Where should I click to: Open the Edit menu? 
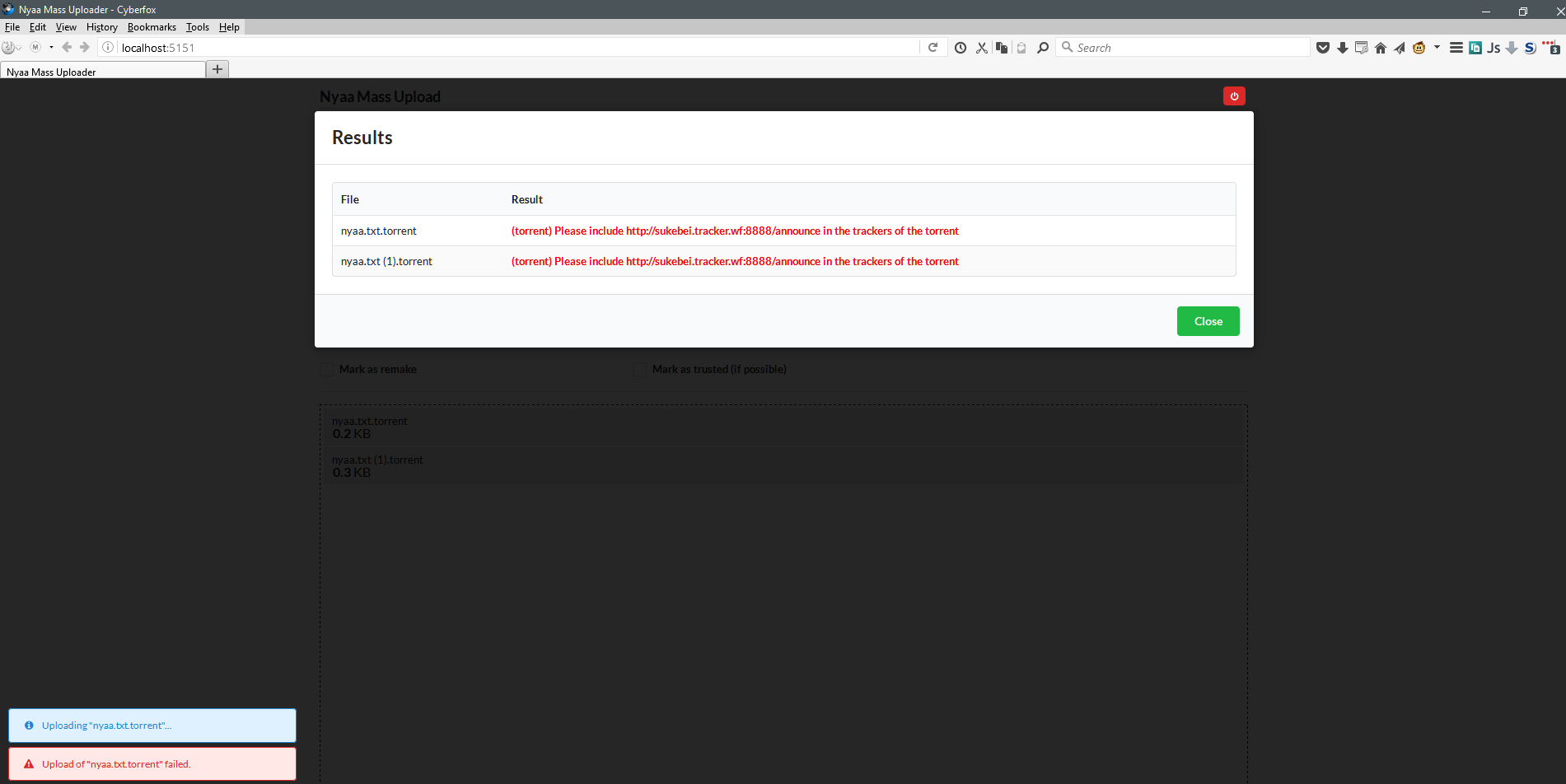pyautogui.click(x=38, y=27)
